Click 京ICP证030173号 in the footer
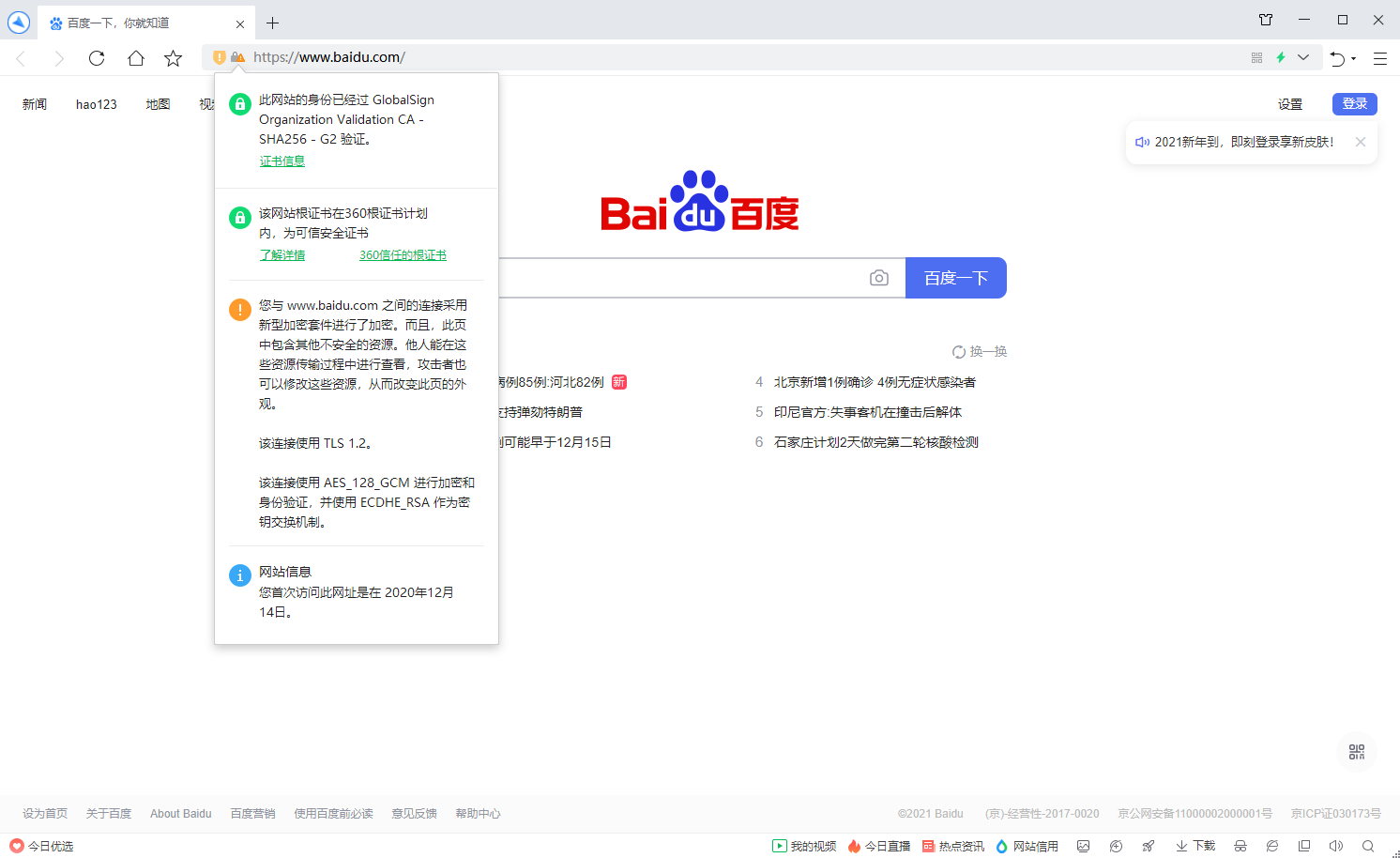 click(x=1336, y=814)
